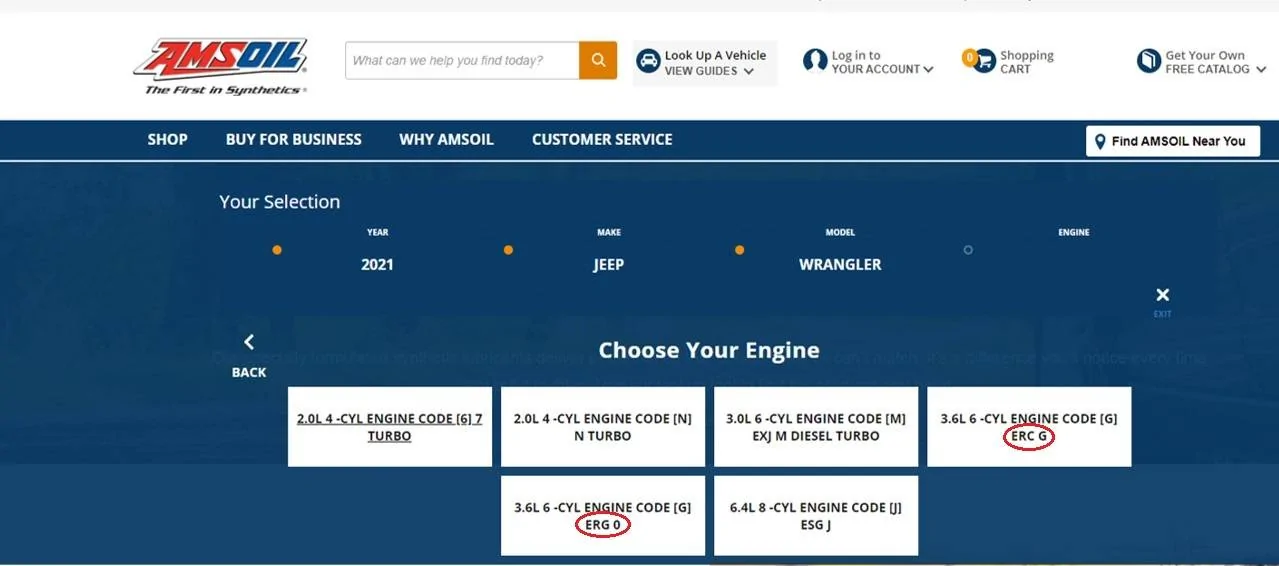The image size is (1279, 566).
Task: Choose 3.0L 6-CYL EXJ M Diesel Turbo
Action: 816,427
